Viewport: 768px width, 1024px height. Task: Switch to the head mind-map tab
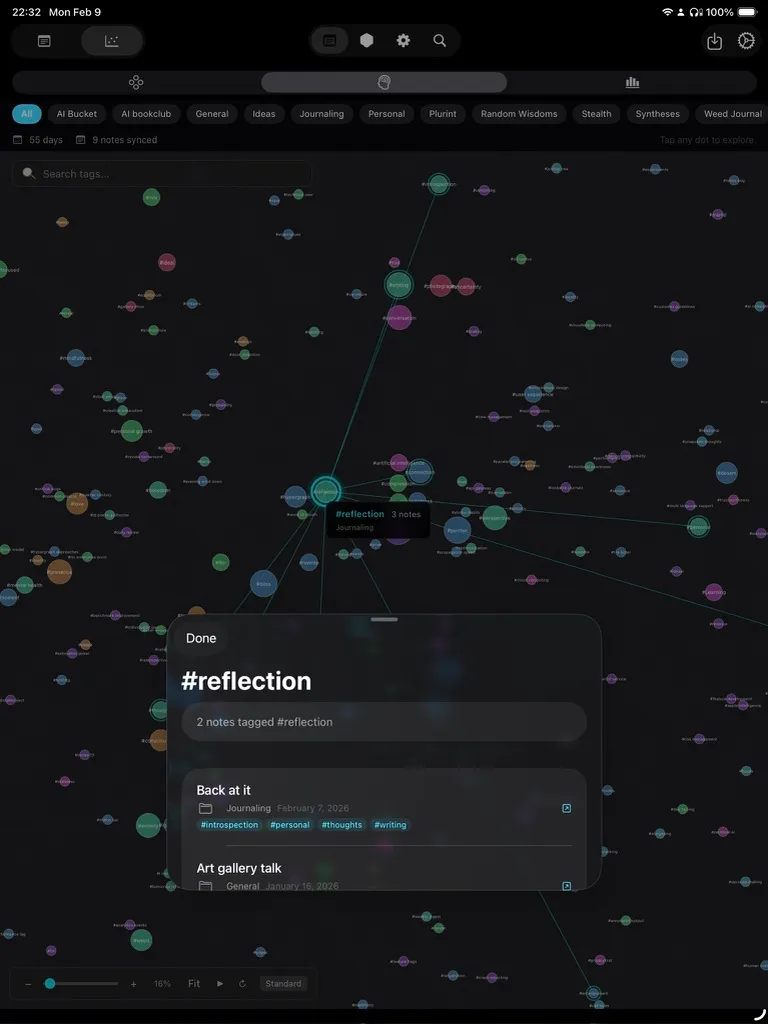point(384,82)
